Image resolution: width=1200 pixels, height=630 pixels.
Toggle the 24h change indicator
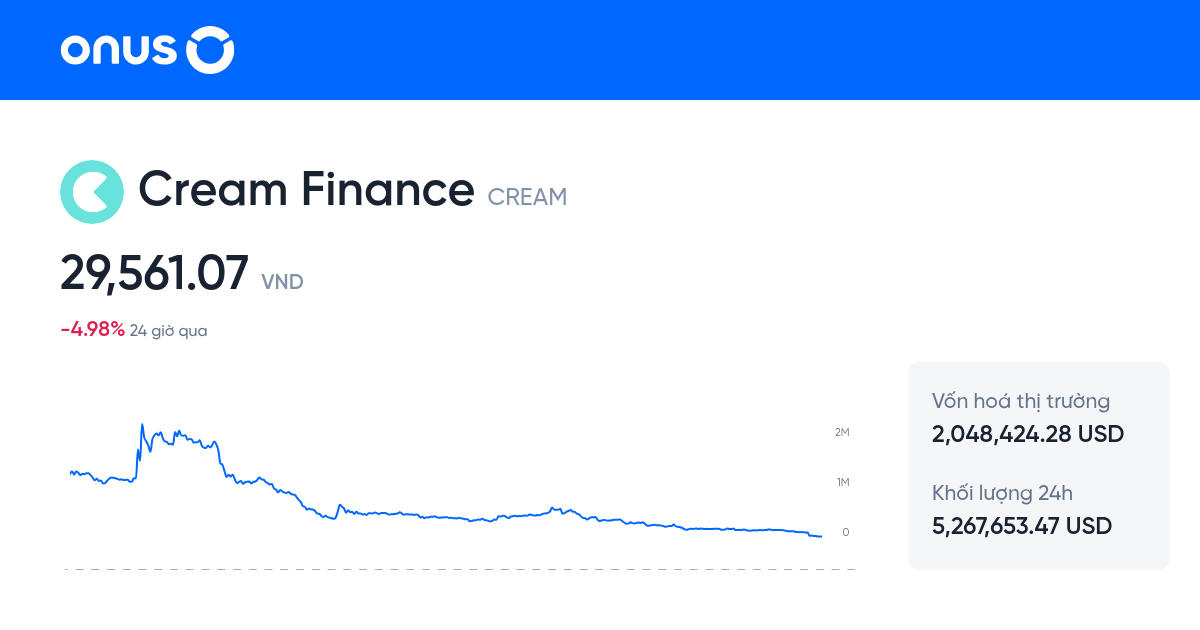click(90, 329)
